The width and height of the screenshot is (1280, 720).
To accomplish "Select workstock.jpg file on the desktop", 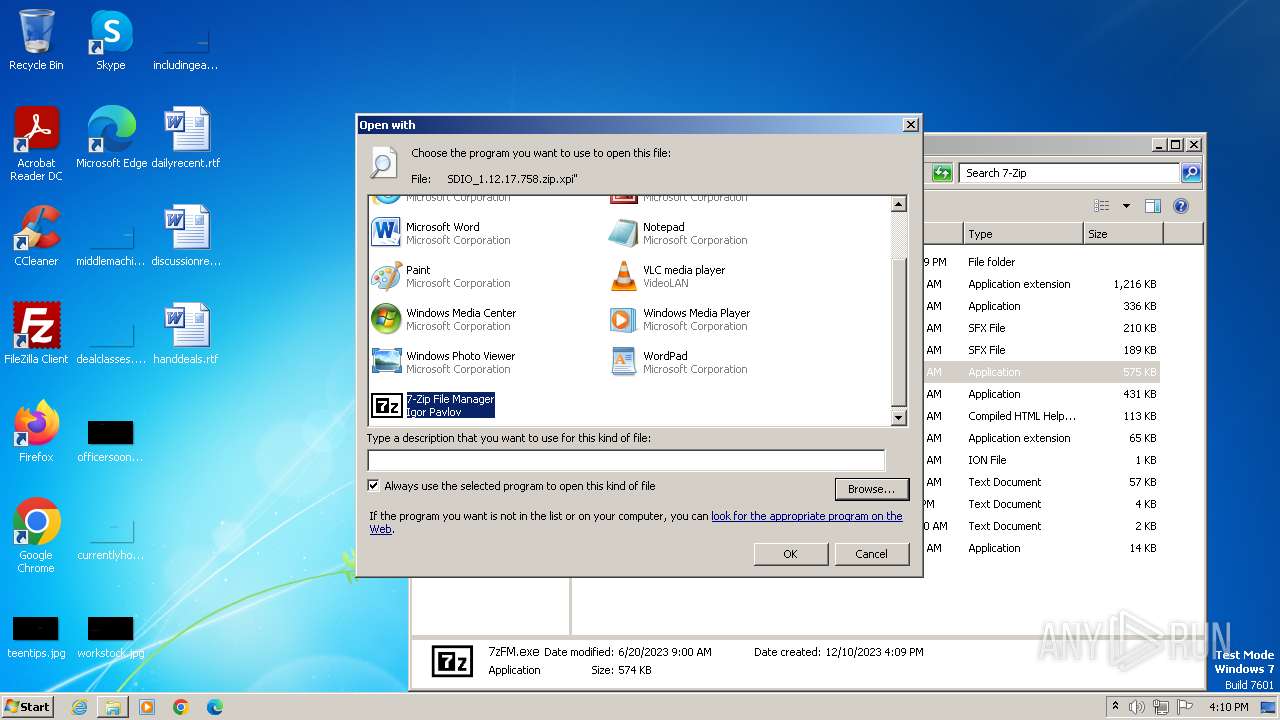I will pos(110,636).
